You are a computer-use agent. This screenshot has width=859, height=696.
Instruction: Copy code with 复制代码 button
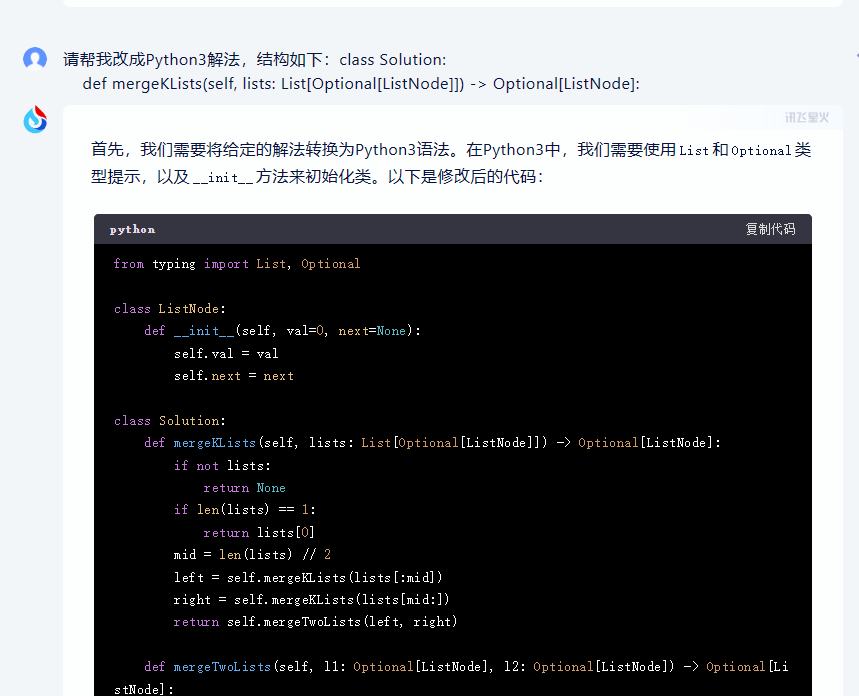click(x=770, y=229)
